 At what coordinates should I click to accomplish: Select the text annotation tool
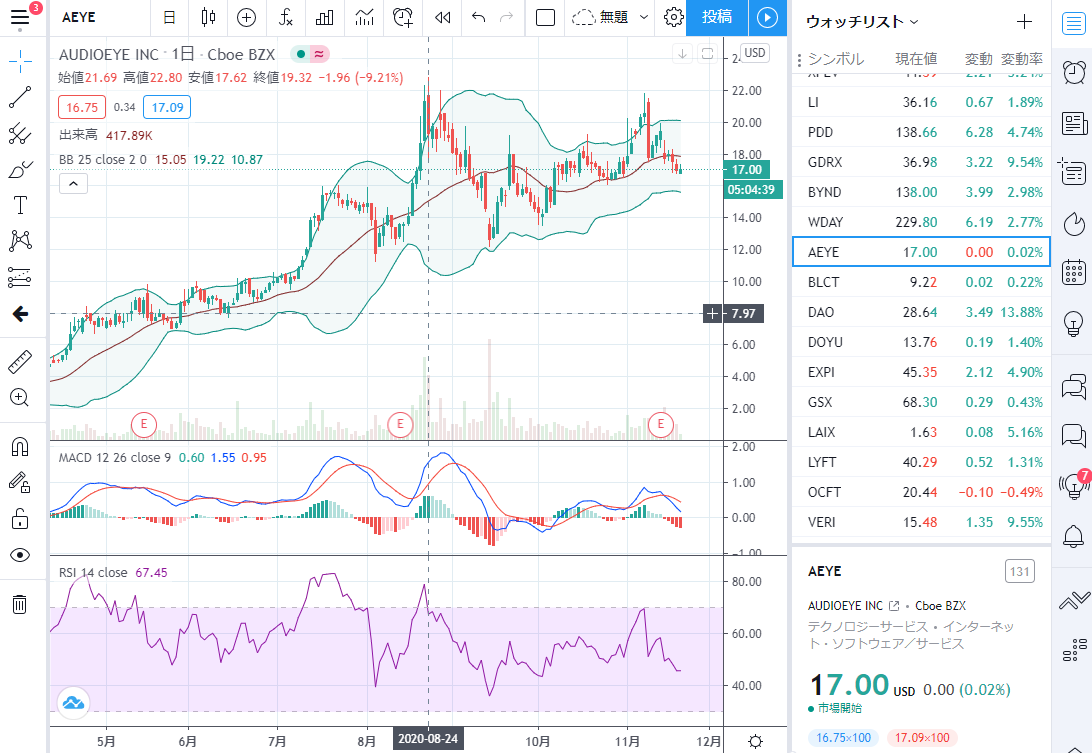pyautogui.click(x=20, y=205)
